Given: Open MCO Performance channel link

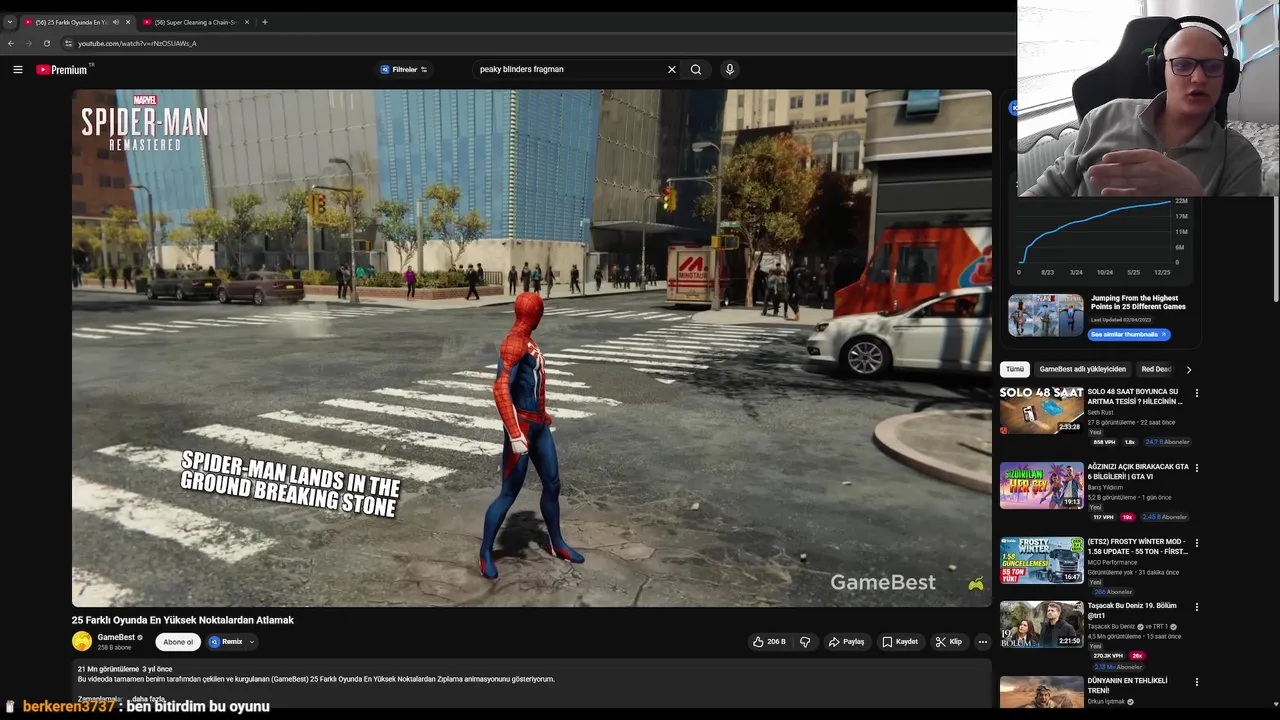Looking at the screenshot, I should tap(1112, 562).
